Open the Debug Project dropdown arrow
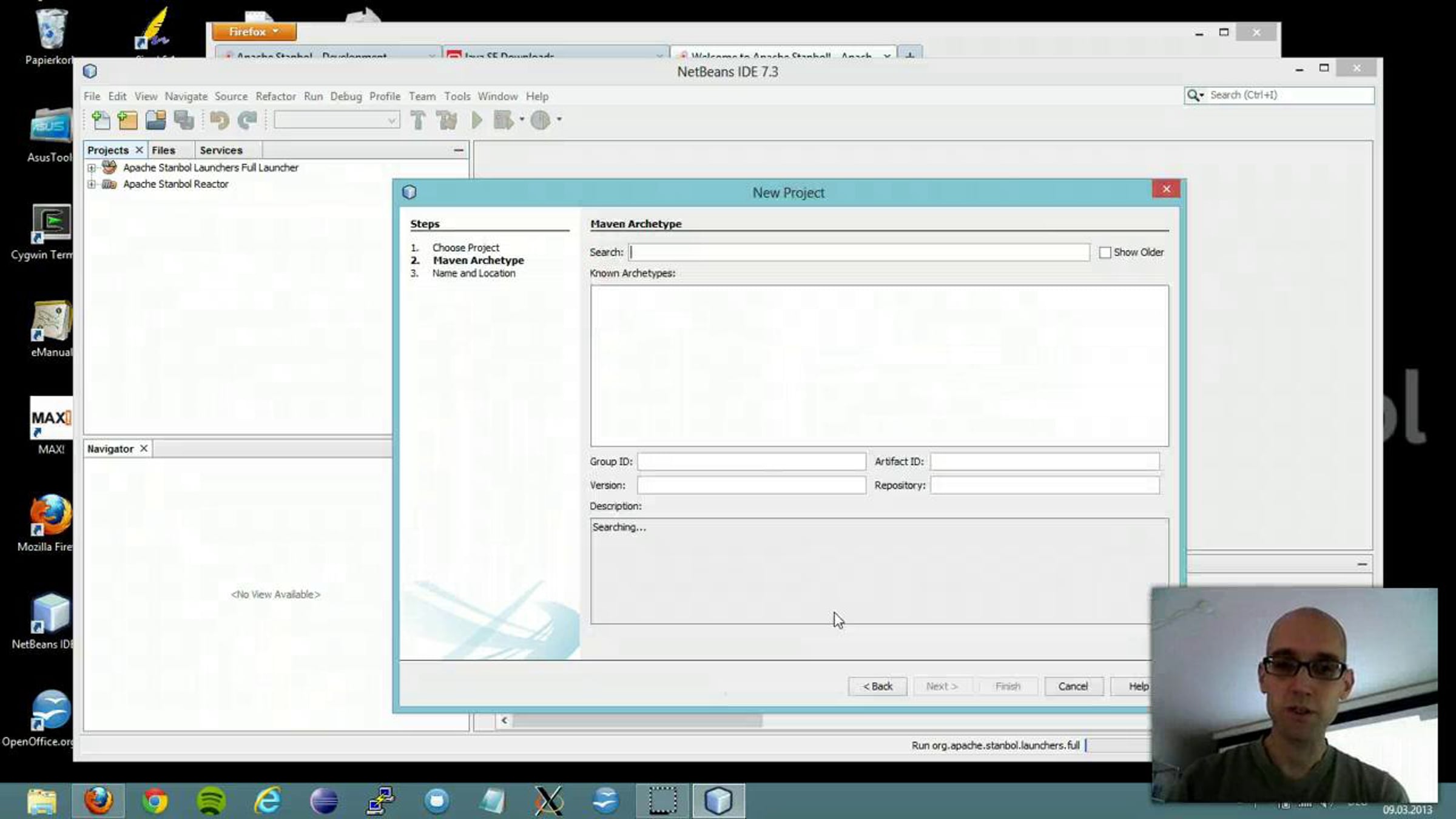Image resolution: width=1456 pixels, height=819 pixels. point(522,120)
